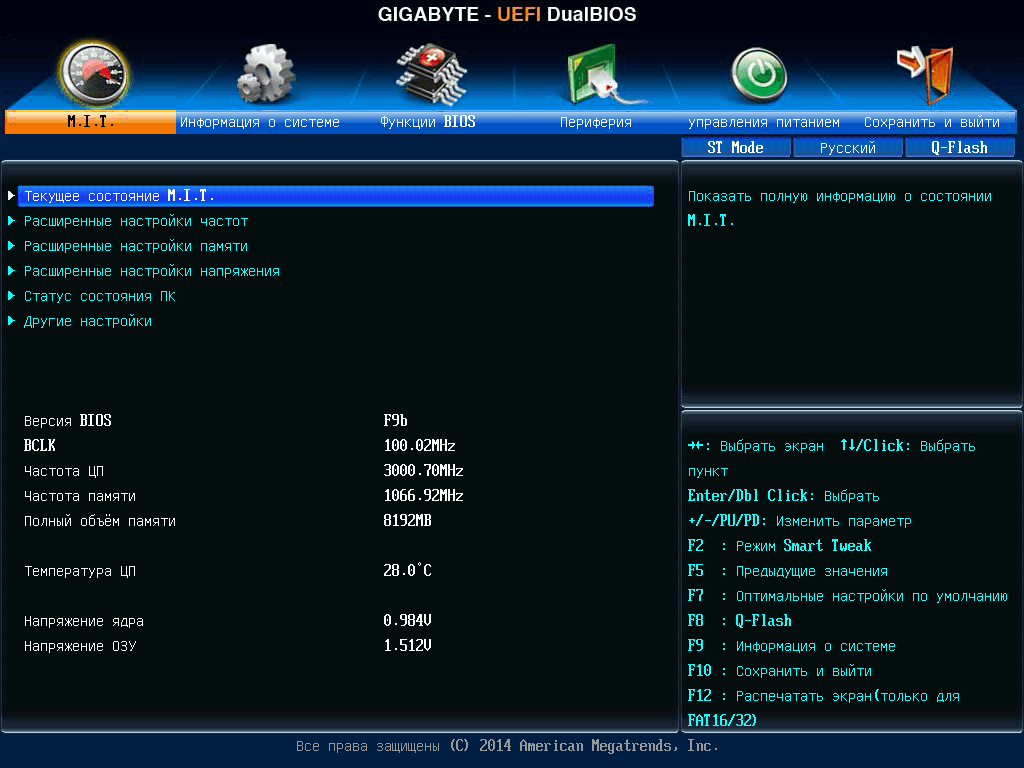Open Расширенные настройки частот submenu
1024x768 pixels.
pyautogui.click(x=136, y=221)
